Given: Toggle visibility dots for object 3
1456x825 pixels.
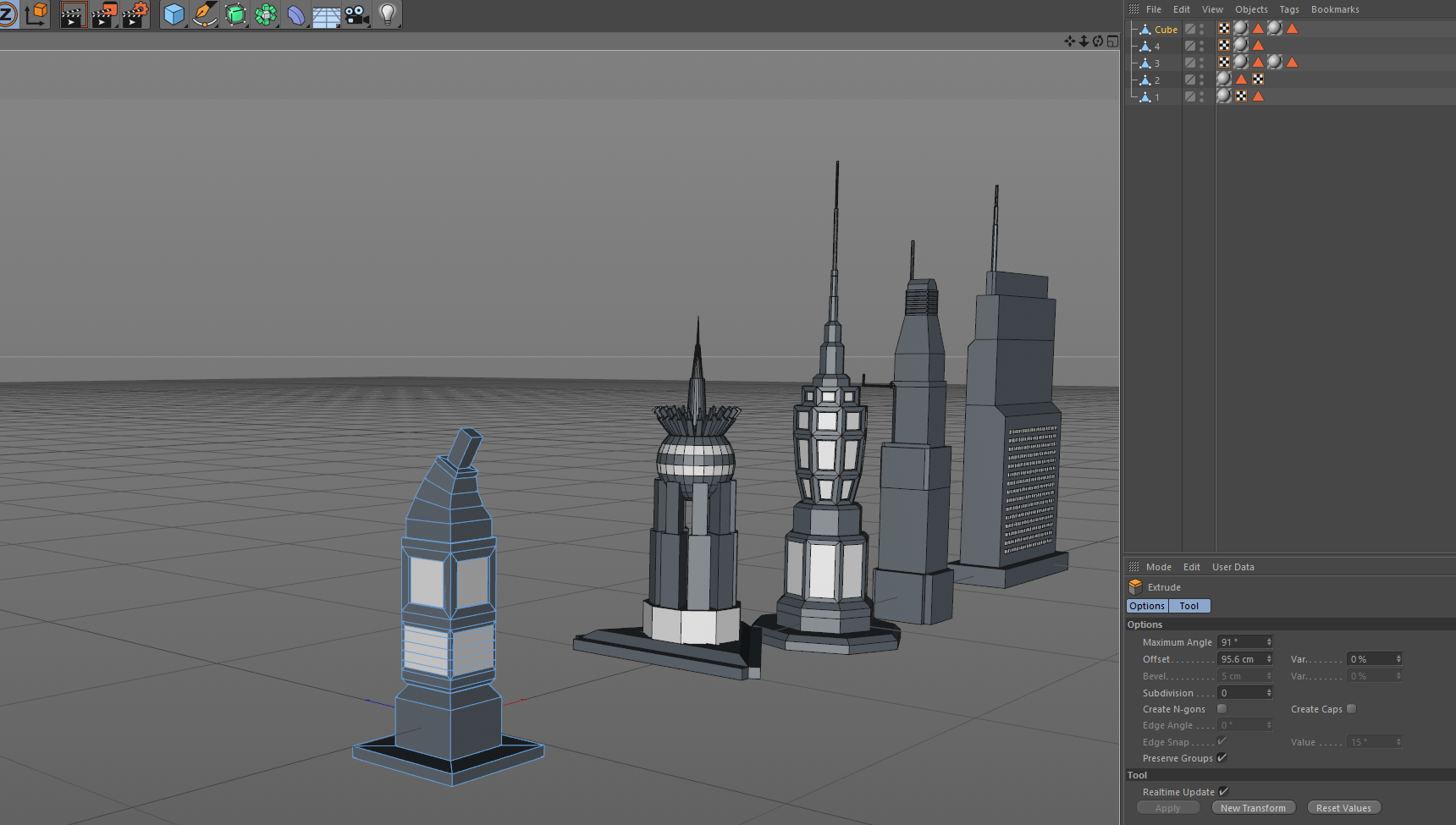Looking at the screenshot, I should 1201,63.
